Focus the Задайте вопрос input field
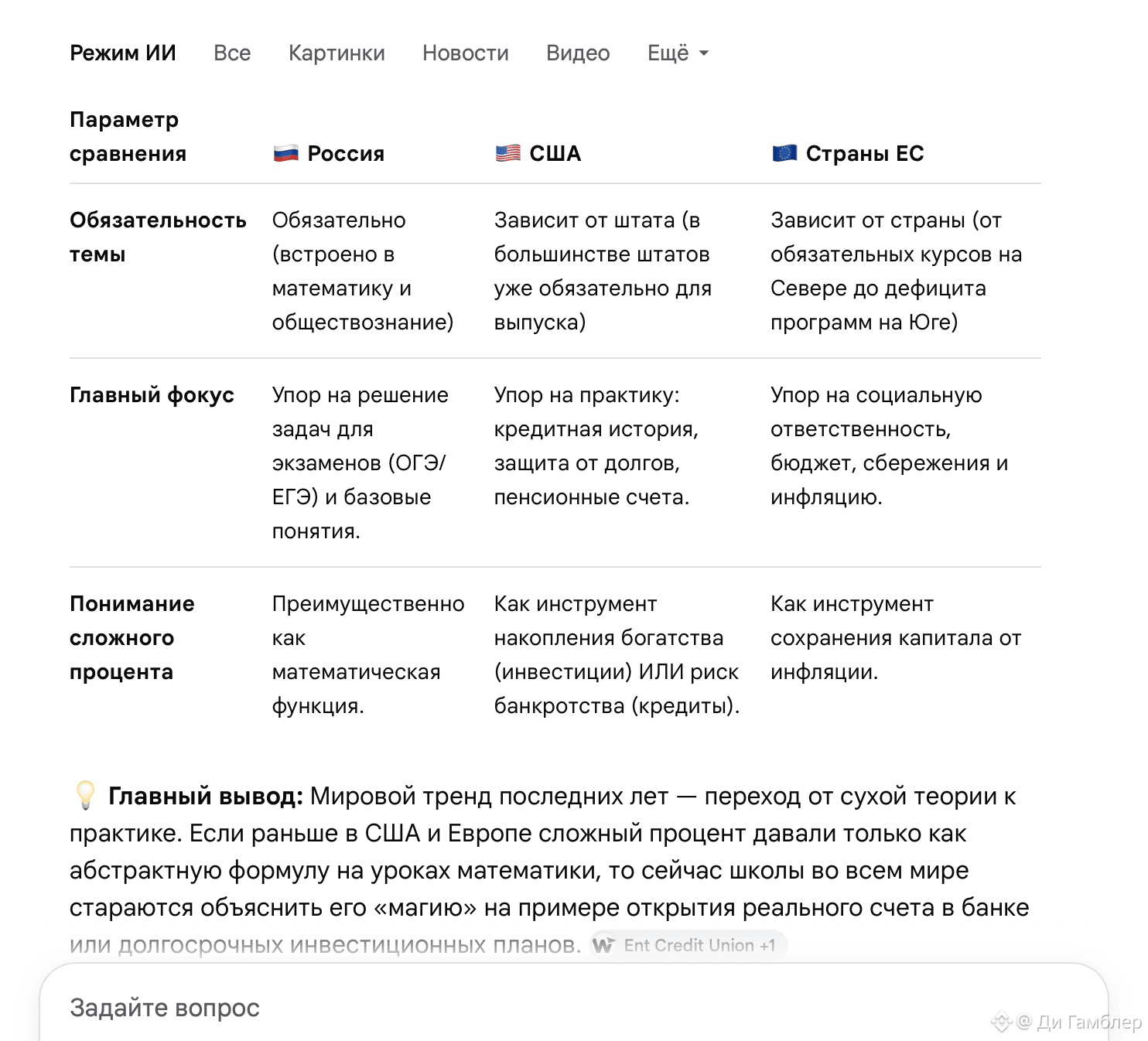The width and height of the screenshot is (1148, 1041). 573,1007
